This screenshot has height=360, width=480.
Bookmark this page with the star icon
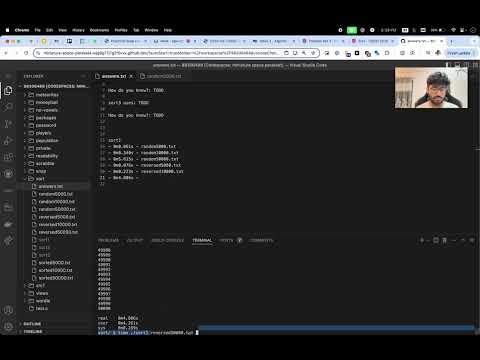(313, 53)
